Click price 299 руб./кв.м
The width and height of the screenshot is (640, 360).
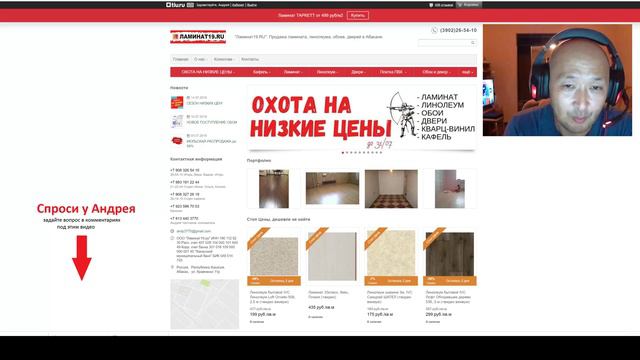click(x=438, y=314)
